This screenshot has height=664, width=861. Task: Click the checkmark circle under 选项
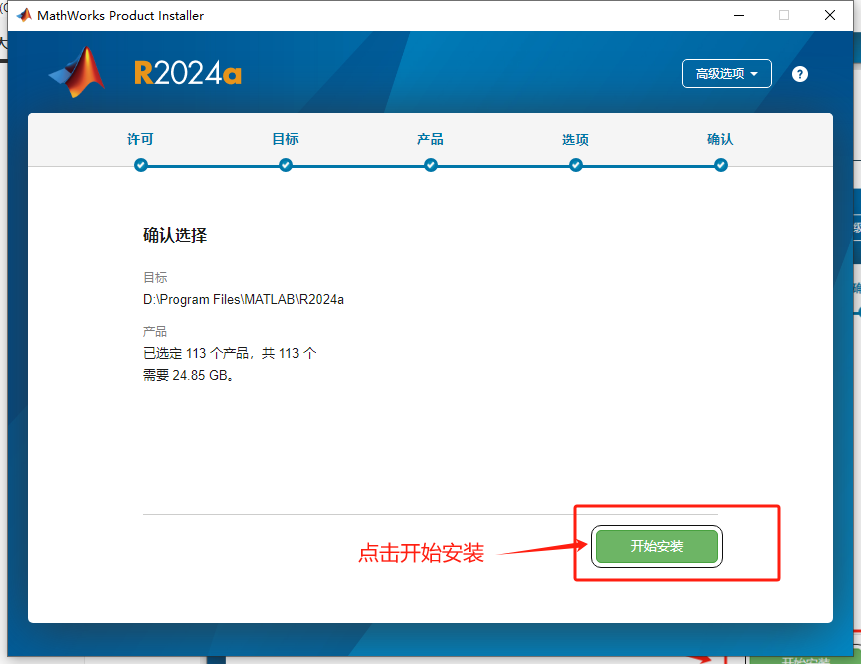point(575,165)
